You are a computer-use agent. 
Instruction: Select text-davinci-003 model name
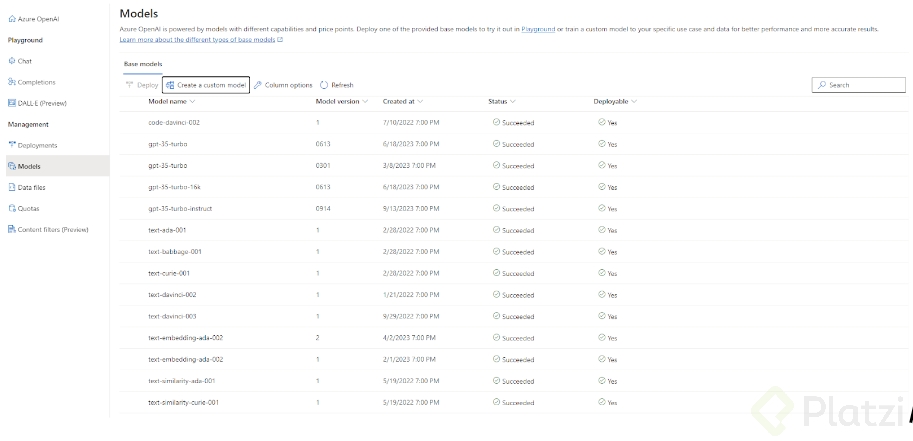tap(172, 316)
